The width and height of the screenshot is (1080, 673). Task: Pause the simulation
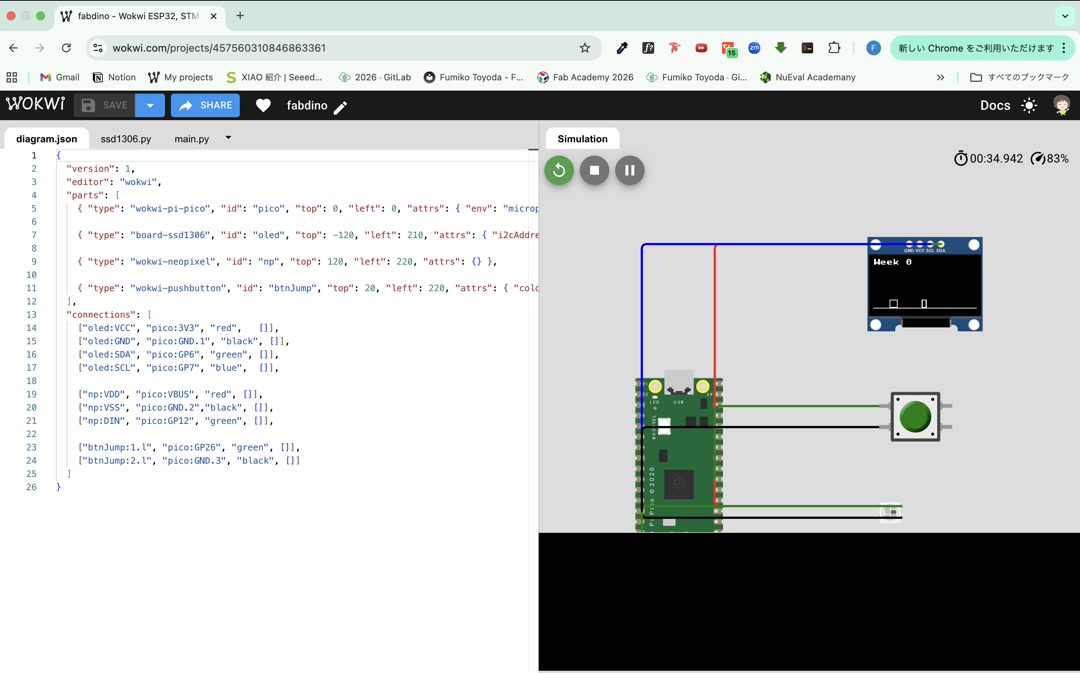[x=630, y=170]
